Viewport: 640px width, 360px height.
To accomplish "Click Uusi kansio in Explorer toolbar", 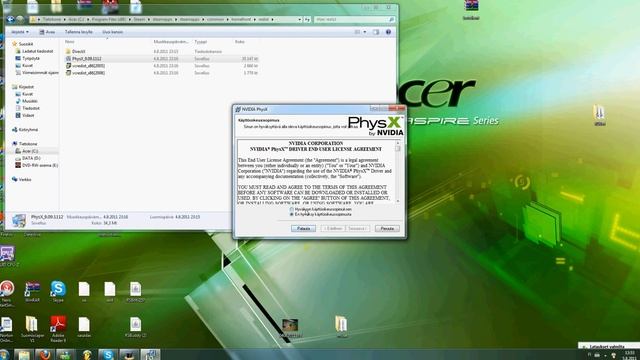I will point(112,32).
